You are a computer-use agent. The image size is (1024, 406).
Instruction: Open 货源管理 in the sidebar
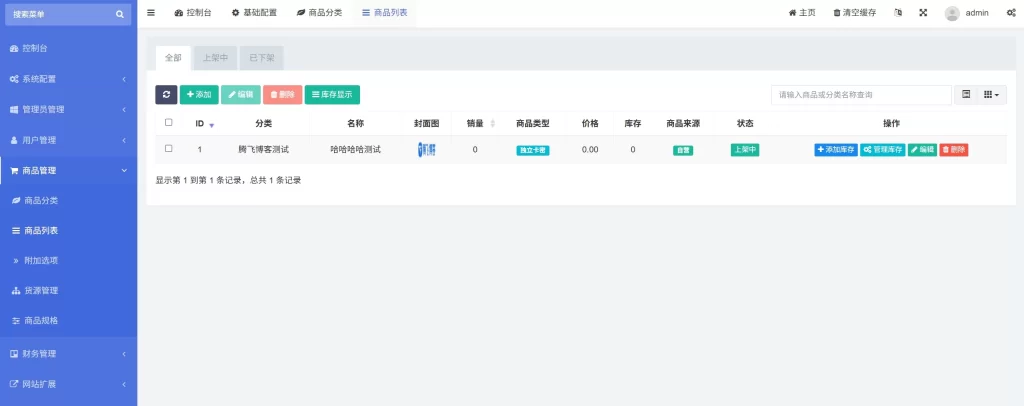tap(69, 290)
